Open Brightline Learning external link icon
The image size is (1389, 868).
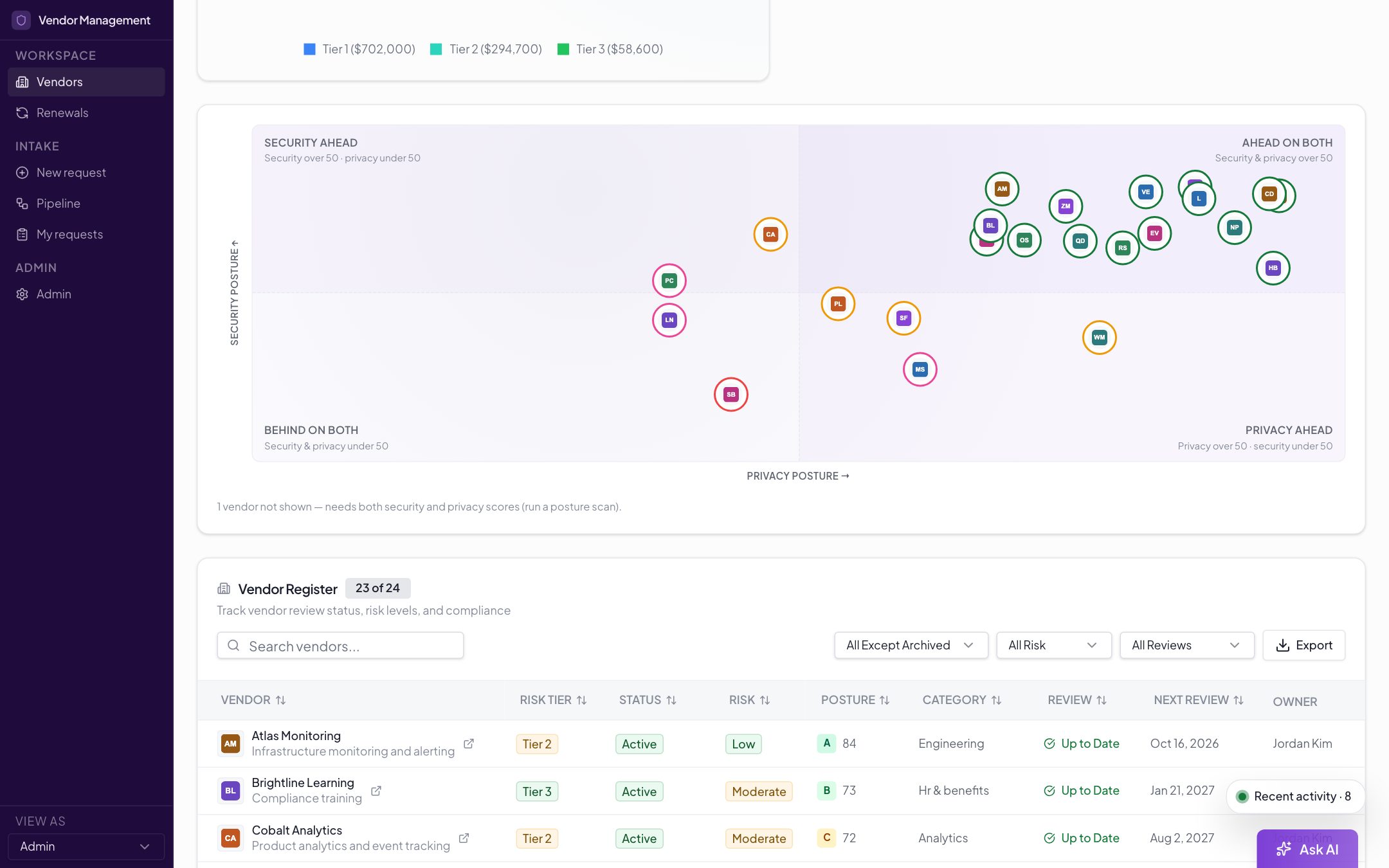click(376, 791)
